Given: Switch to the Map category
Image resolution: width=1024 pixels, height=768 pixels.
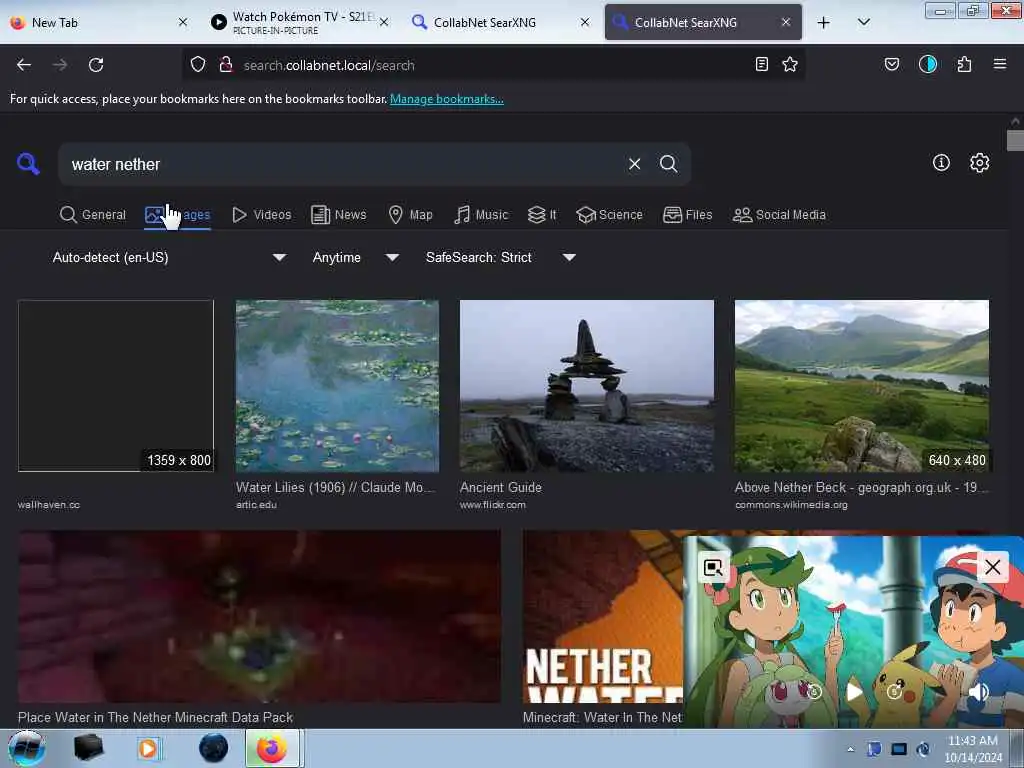Looking at the screenshot, I should point(411,215).
